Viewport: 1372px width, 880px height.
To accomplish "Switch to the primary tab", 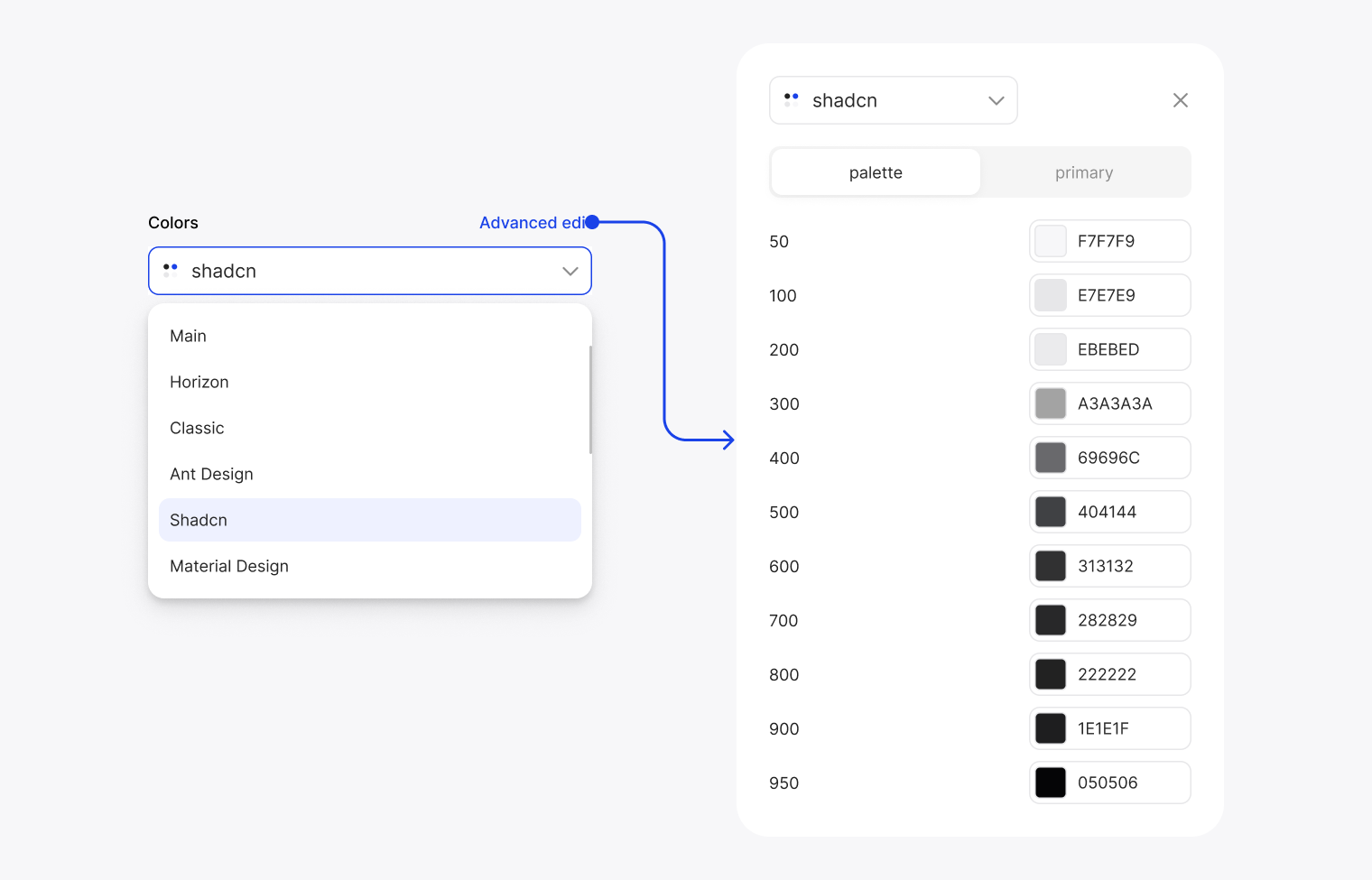I will click(x=1084, y=172).
